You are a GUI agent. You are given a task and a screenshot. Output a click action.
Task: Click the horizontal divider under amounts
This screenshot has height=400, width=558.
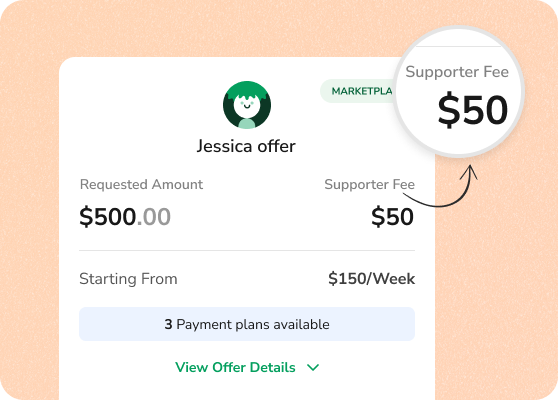click(x=247, y=250)
